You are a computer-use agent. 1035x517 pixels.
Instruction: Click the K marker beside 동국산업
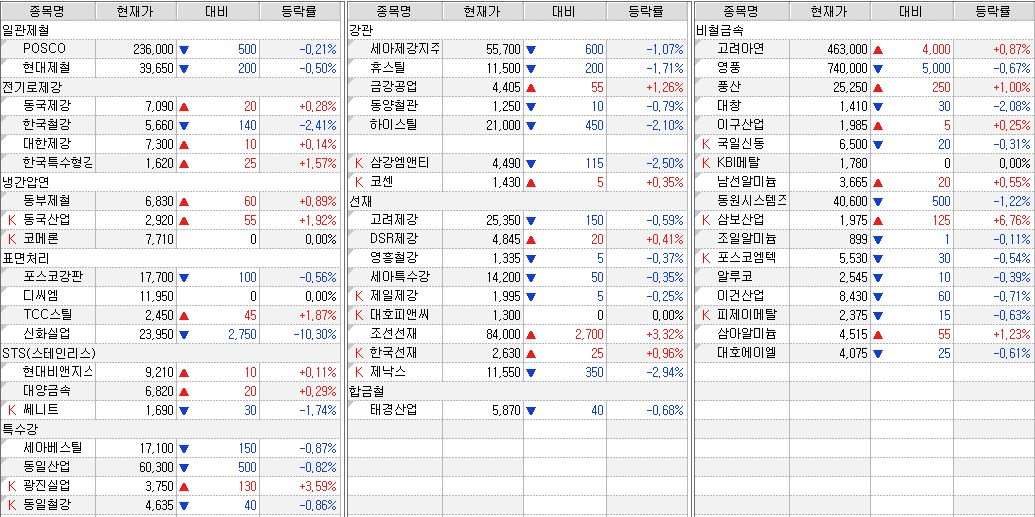pos(11,220)
